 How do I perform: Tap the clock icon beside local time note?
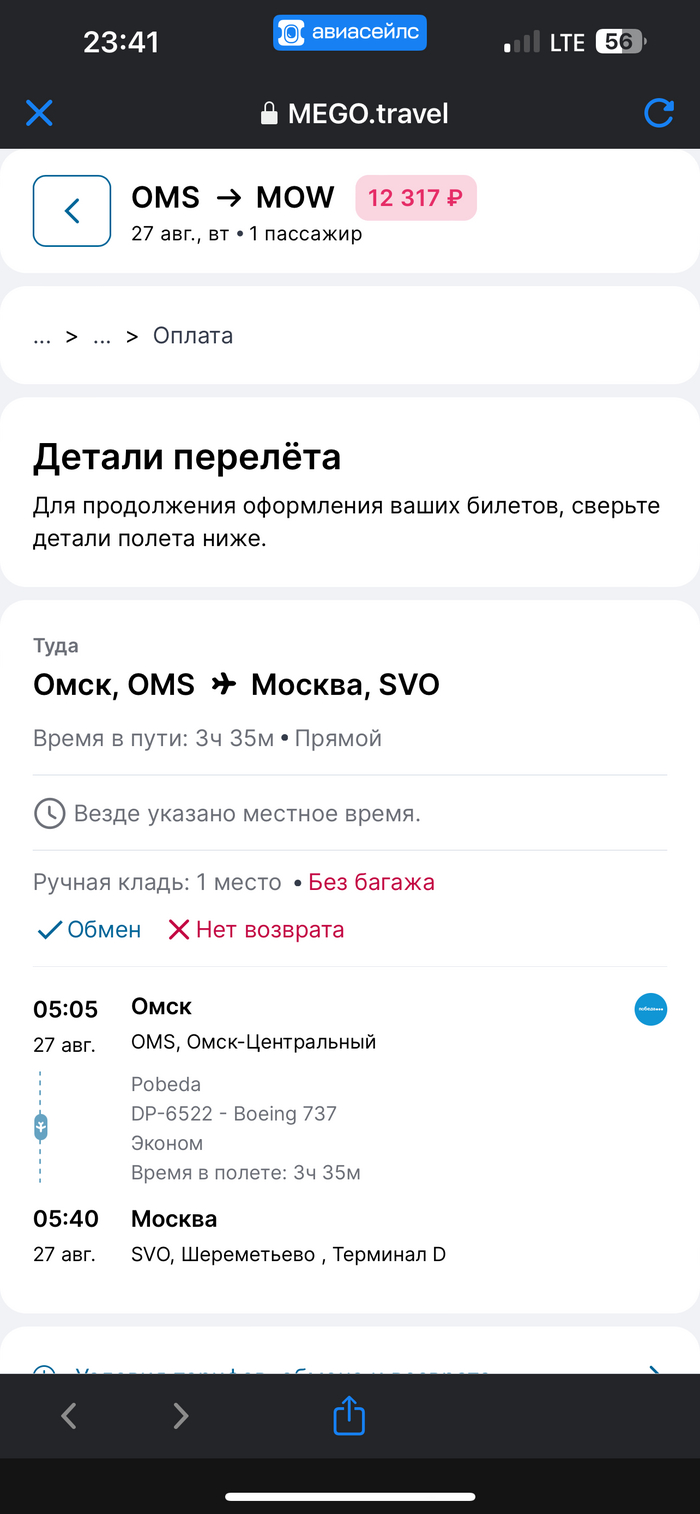click(49, 814)
